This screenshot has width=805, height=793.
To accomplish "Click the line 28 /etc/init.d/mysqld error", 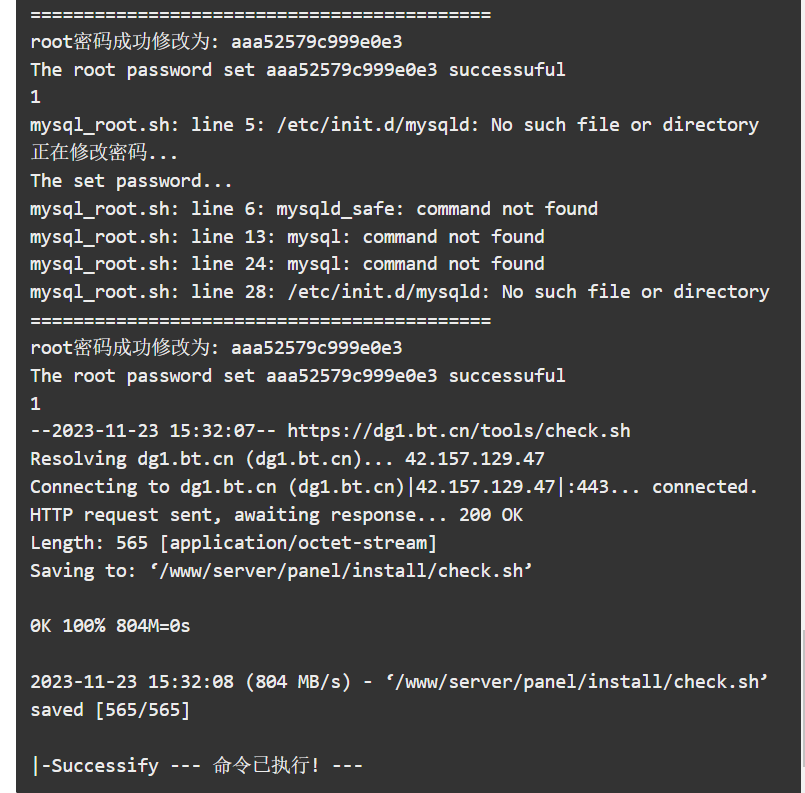I will 399,292.
